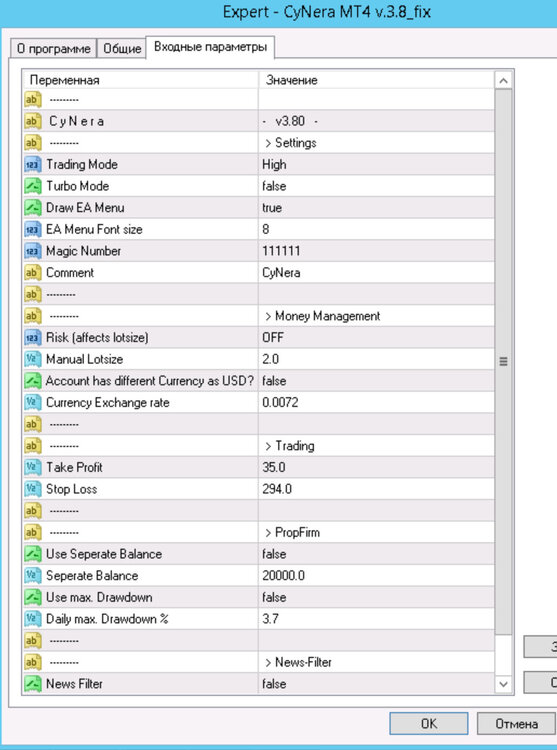
Task: Click the icon beside Stop Loss
Action: coord(33,489)
